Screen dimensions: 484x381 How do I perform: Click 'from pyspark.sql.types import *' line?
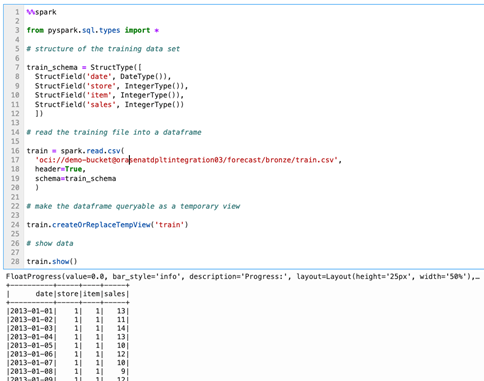tap(93, 30)
